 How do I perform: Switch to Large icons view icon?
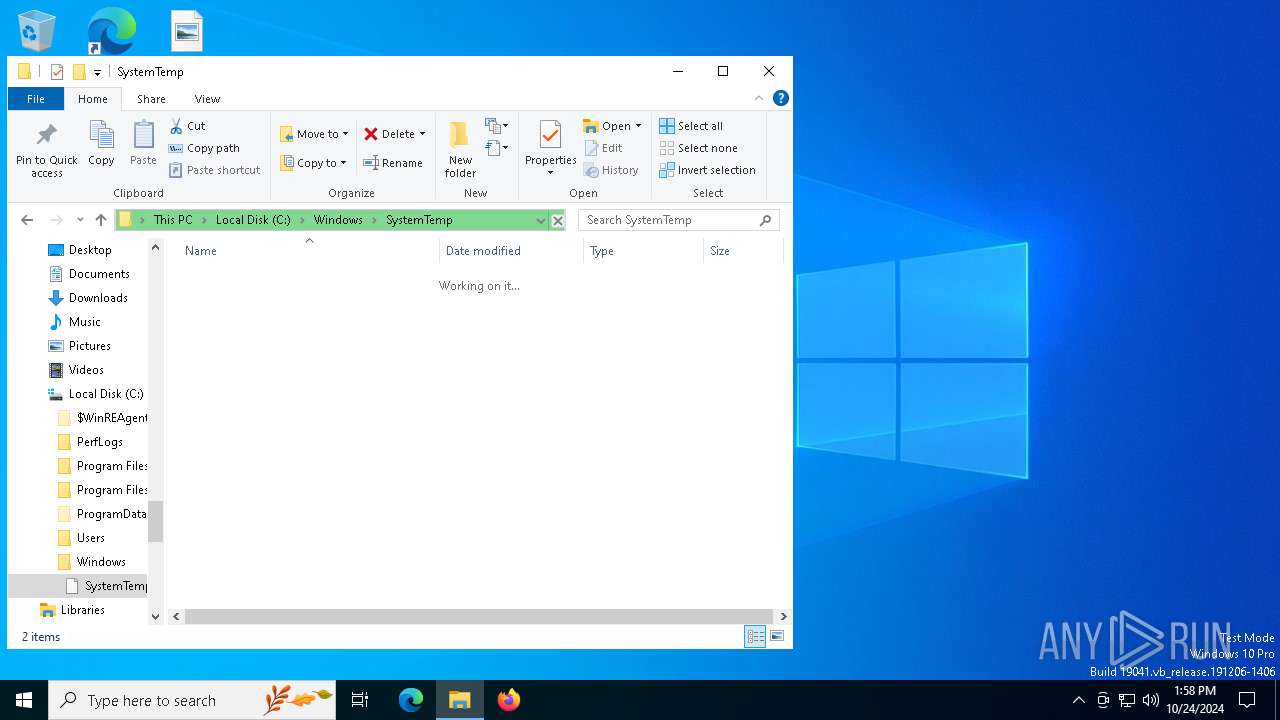pos(777,636)
